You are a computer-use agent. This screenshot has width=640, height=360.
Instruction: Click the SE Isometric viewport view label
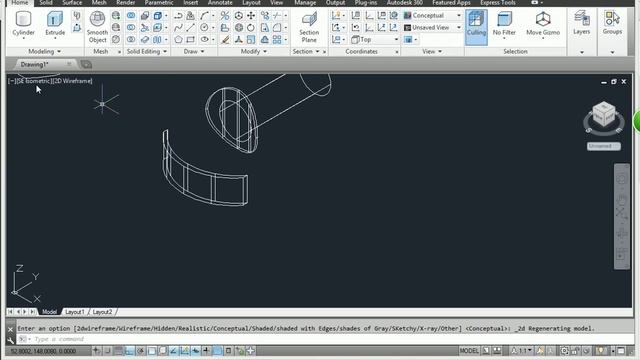[33, 81]
